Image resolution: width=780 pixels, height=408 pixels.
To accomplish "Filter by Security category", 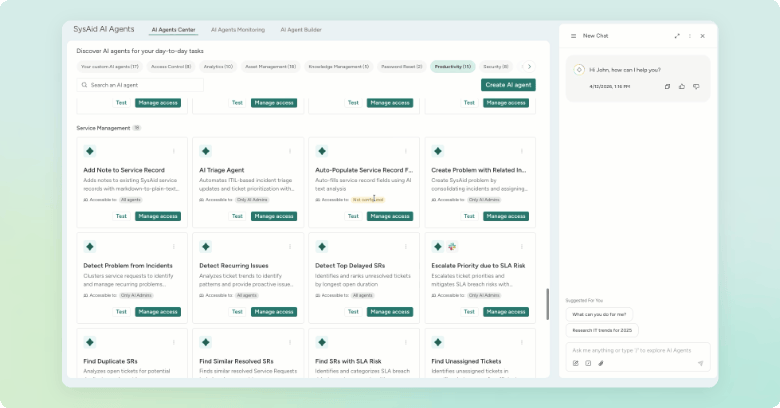I will [496, 67].
